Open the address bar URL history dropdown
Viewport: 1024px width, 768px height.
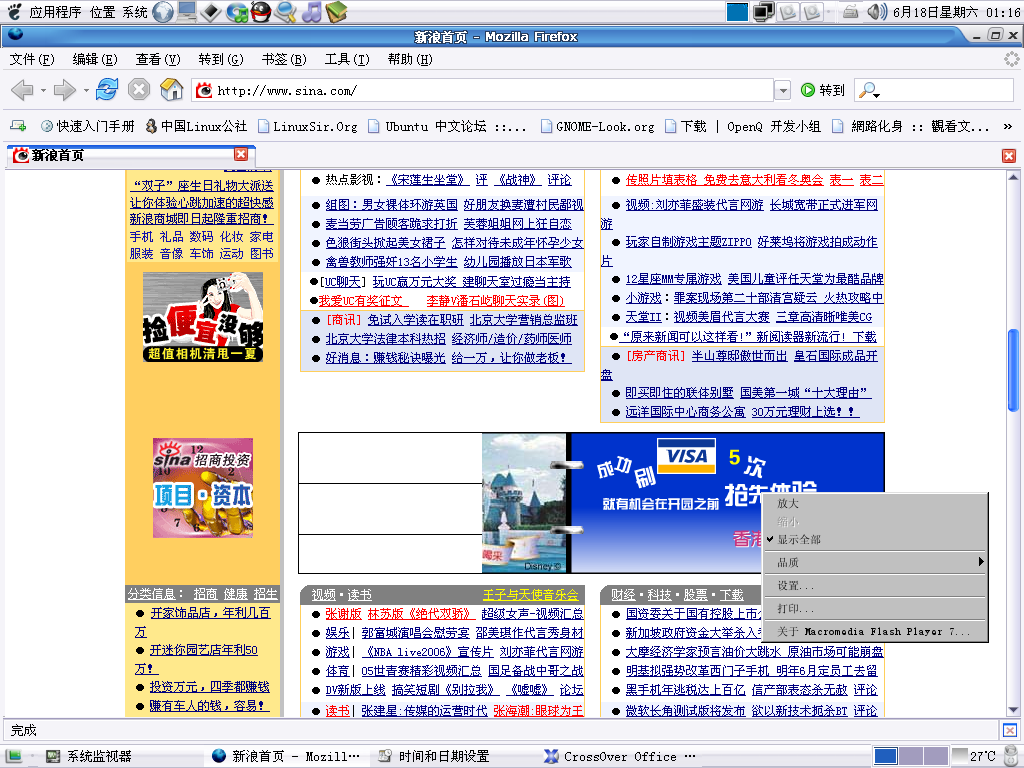pyautogui.click(x=782, y=90)
